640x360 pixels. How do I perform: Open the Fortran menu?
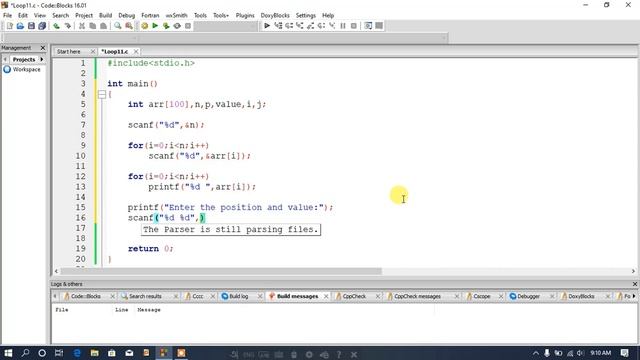150,15
